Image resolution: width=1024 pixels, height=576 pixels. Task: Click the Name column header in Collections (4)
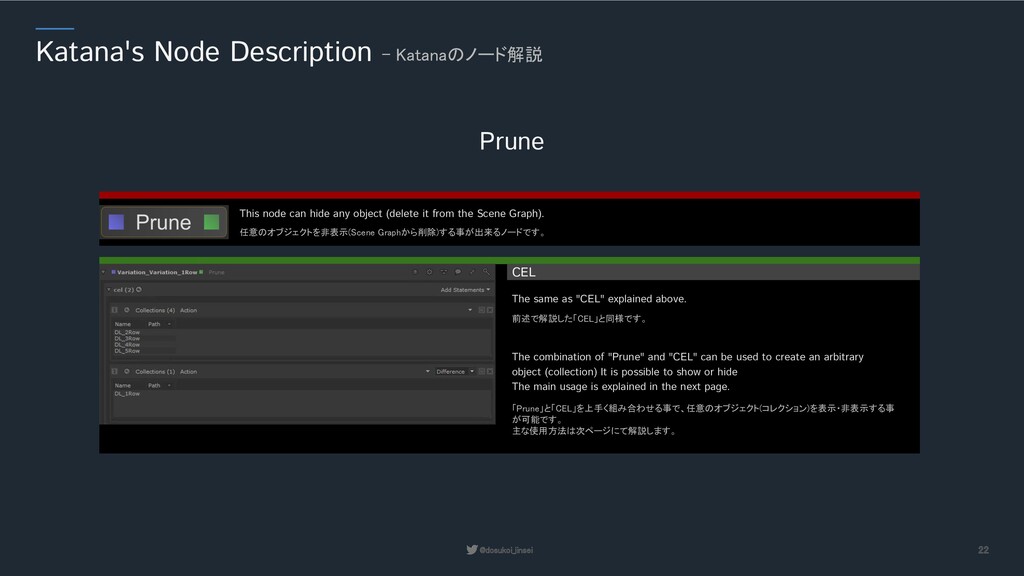click(x=123, y=325)
